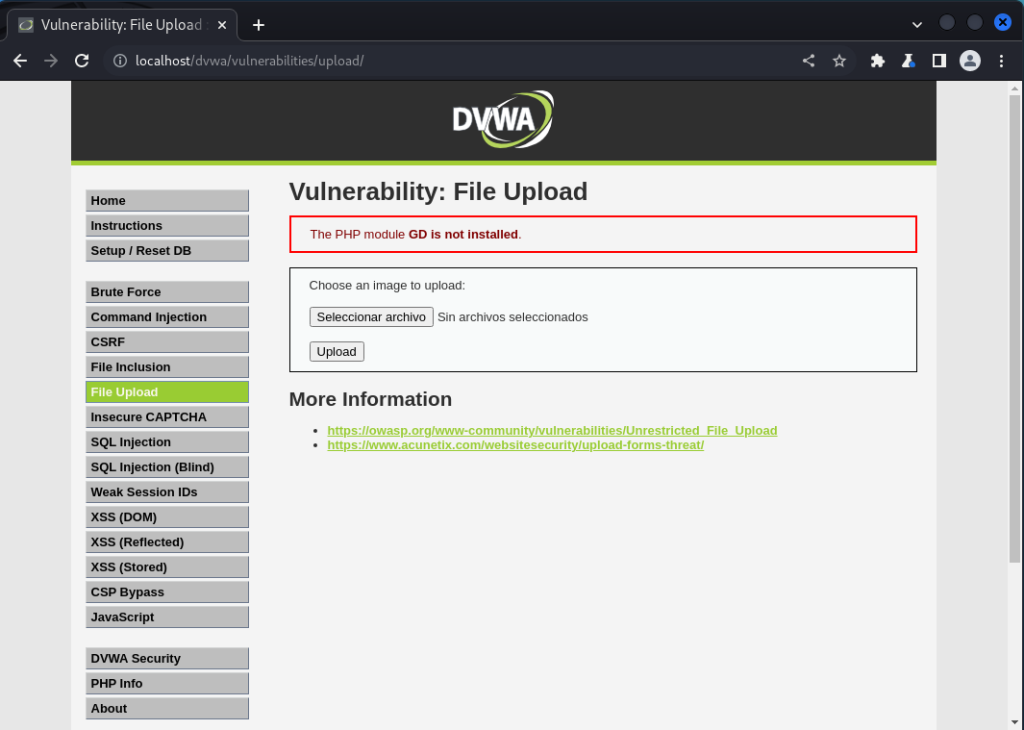This screenshot has height=730, width=1024.
Task: Bookmark this page with the star icon
Action: 839,61
